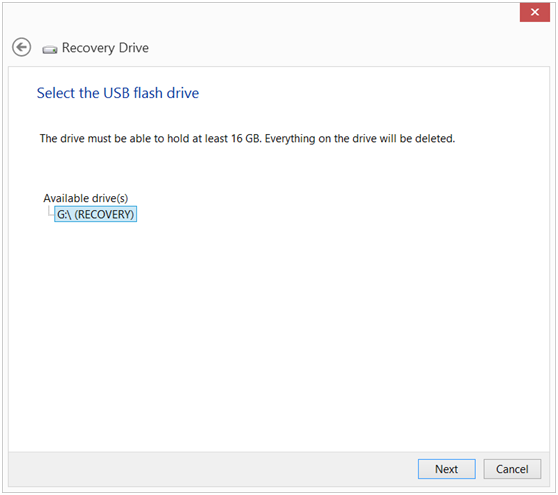Highlight the RECOVERY entry under Available drive(s)
Viewport: 558px width, 495px height.
coord(95,214)
